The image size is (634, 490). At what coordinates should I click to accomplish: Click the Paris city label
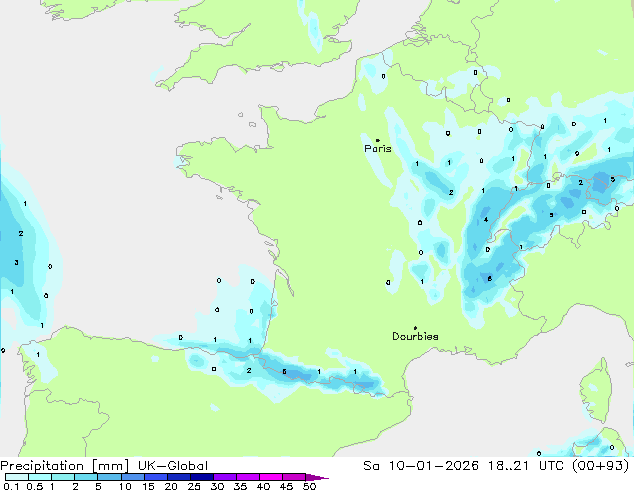tap(378, 148)
